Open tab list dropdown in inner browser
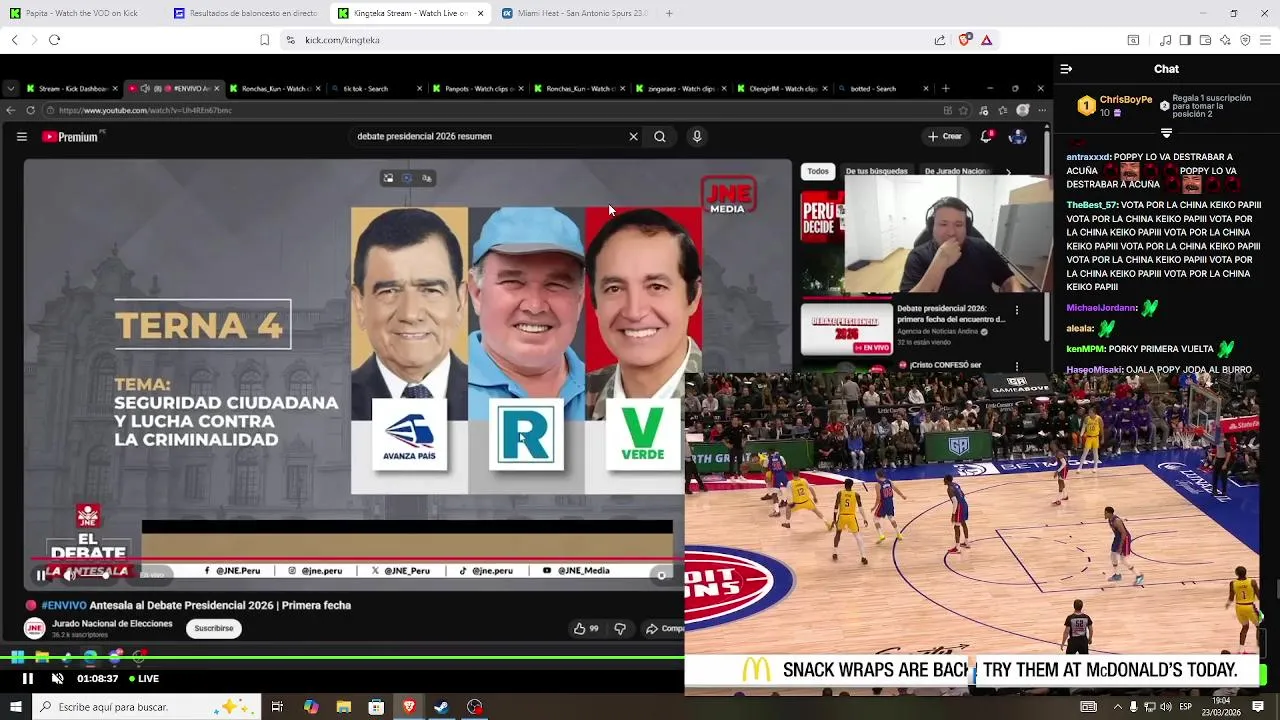 click(11, 88)
